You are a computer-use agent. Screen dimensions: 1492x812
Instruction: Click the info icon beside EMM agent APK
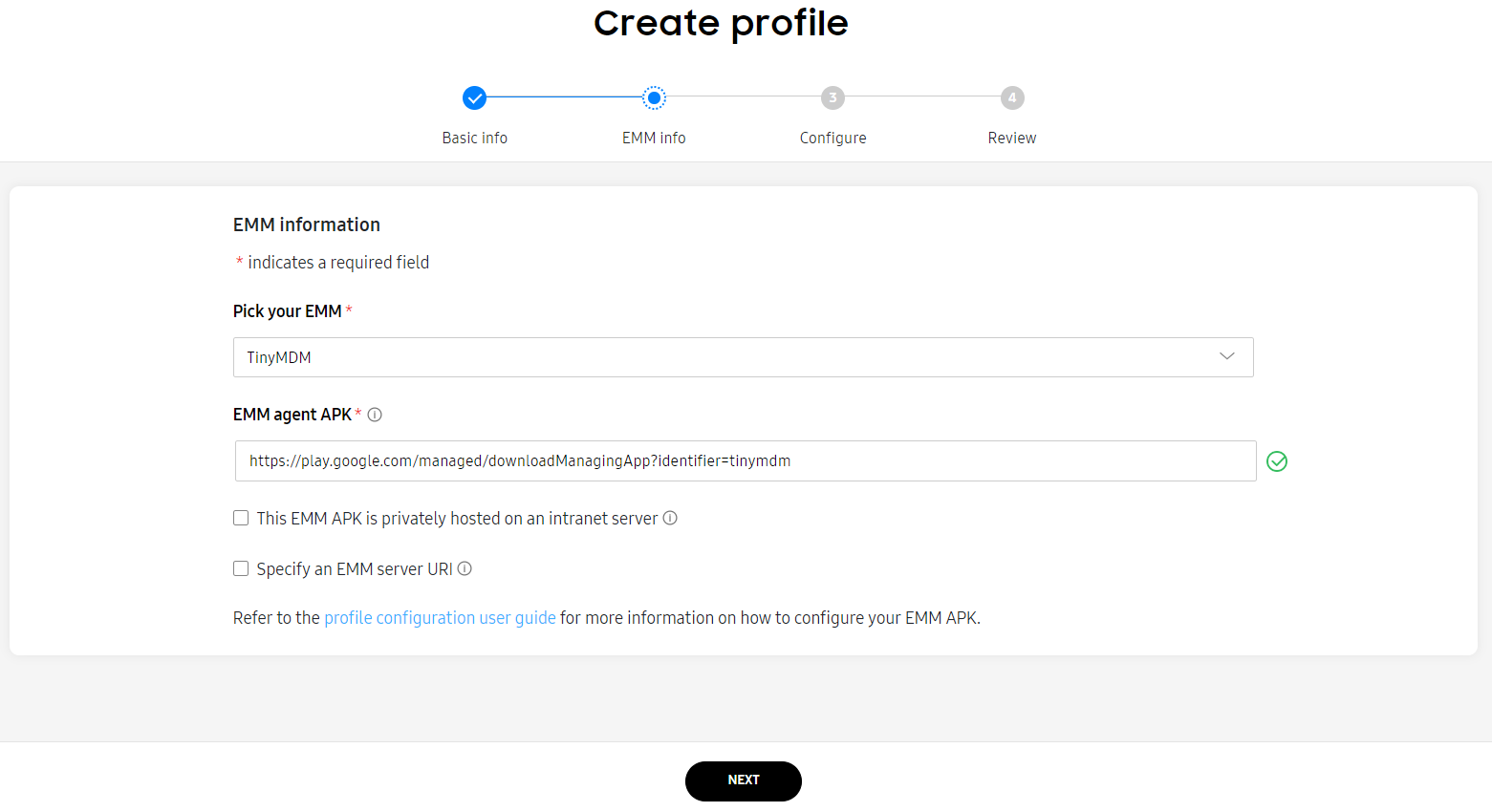coord(375,415)
